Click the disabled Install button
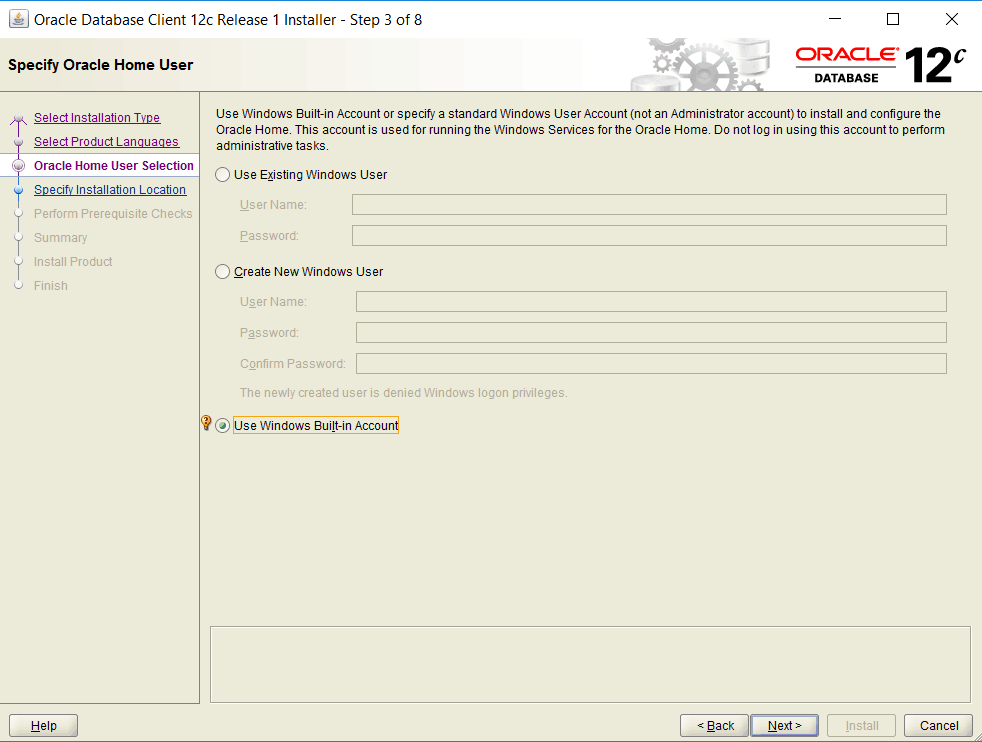The width and height of the screenshot is (982, 742). 862,726
